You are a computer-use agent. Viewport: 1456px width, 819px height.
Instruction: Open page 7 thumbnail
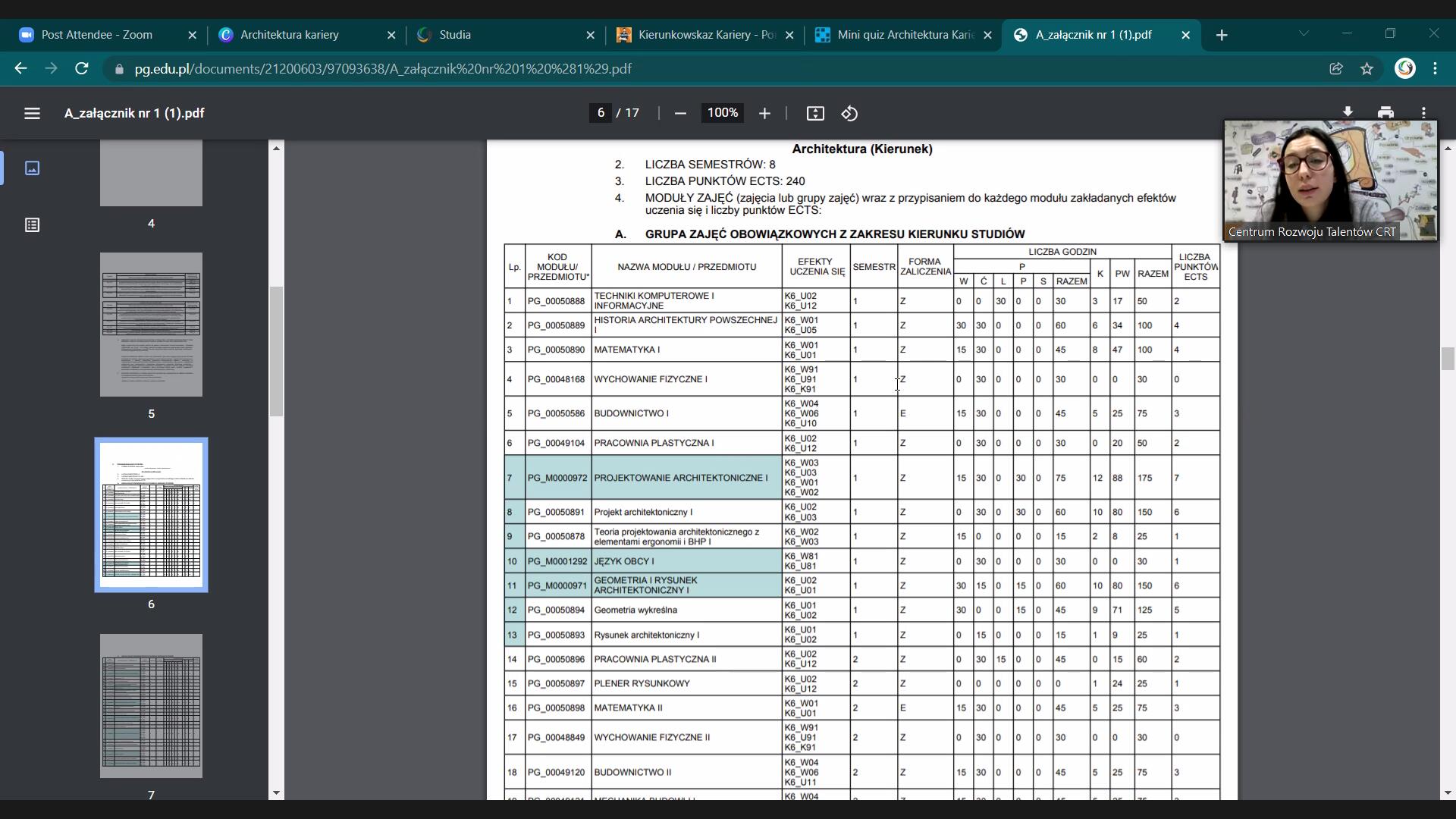[151, 705]
